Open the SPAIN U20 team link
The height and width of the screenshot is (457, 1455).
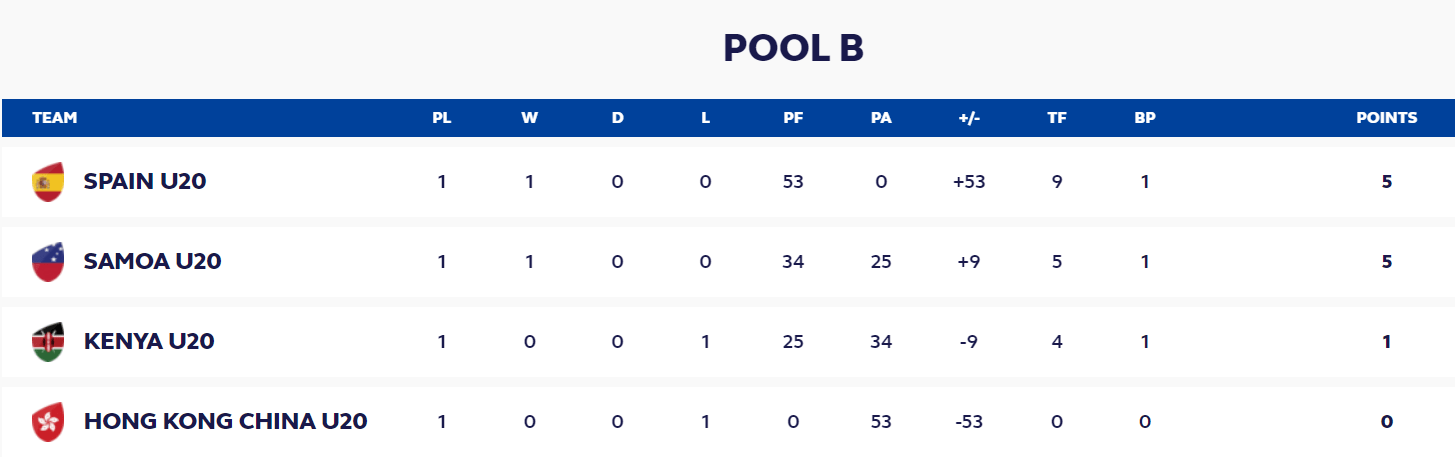145,182
